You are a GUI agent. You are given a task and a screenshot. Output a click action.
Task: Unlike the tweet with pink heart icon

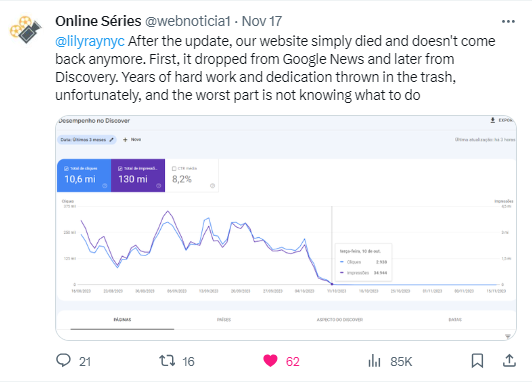point(270,361)
